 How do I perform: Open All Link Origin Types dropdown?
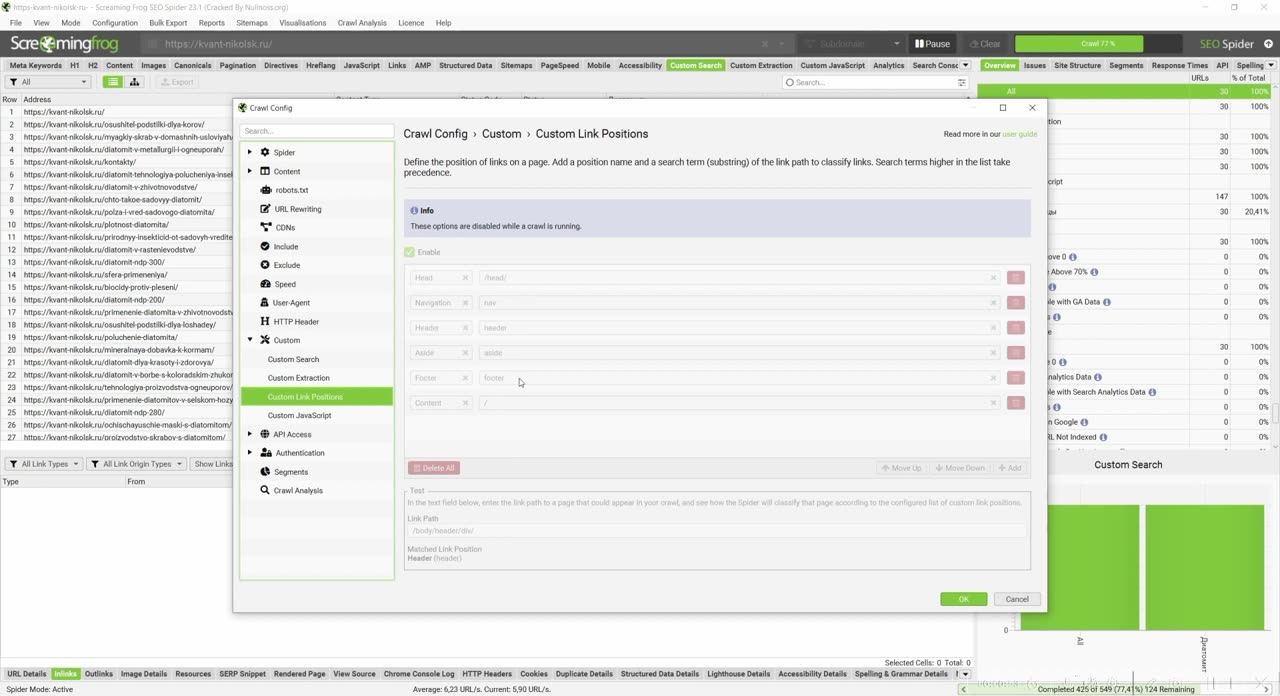click(x=136, y=464)
